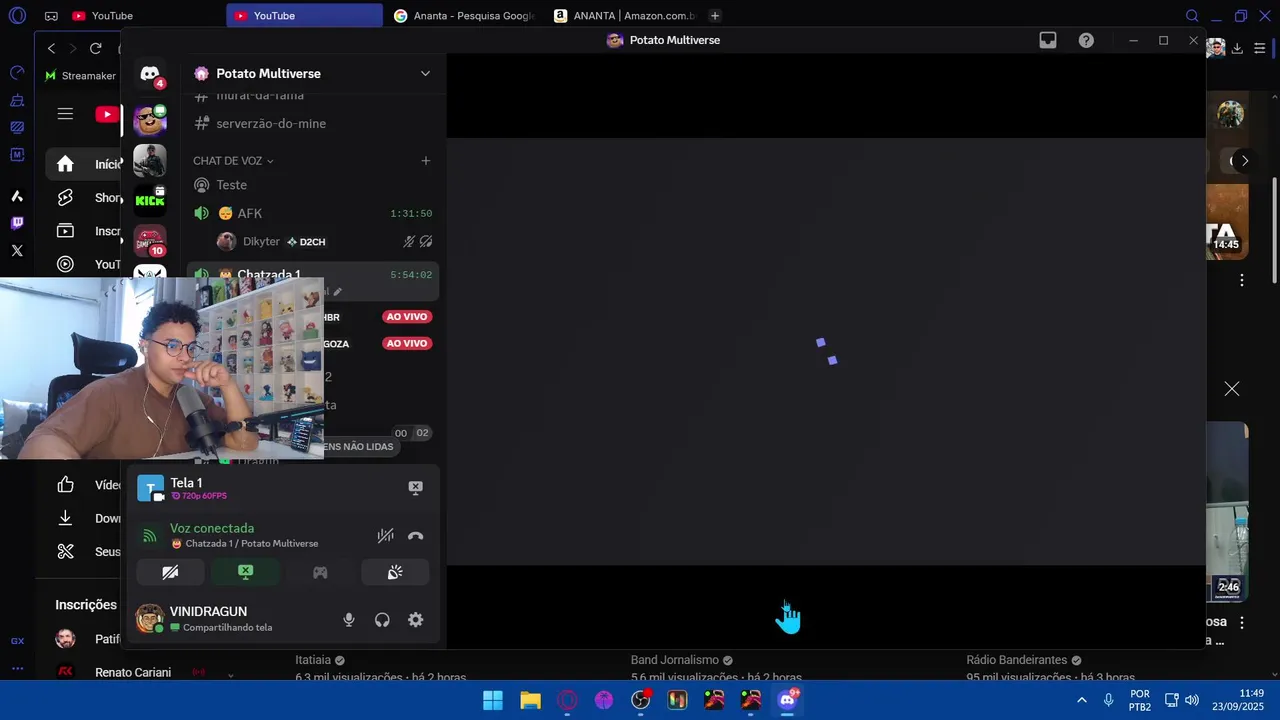
Task: Open Discord help question mark icon
Action: pyautogui.click(x=1086, y=40)
